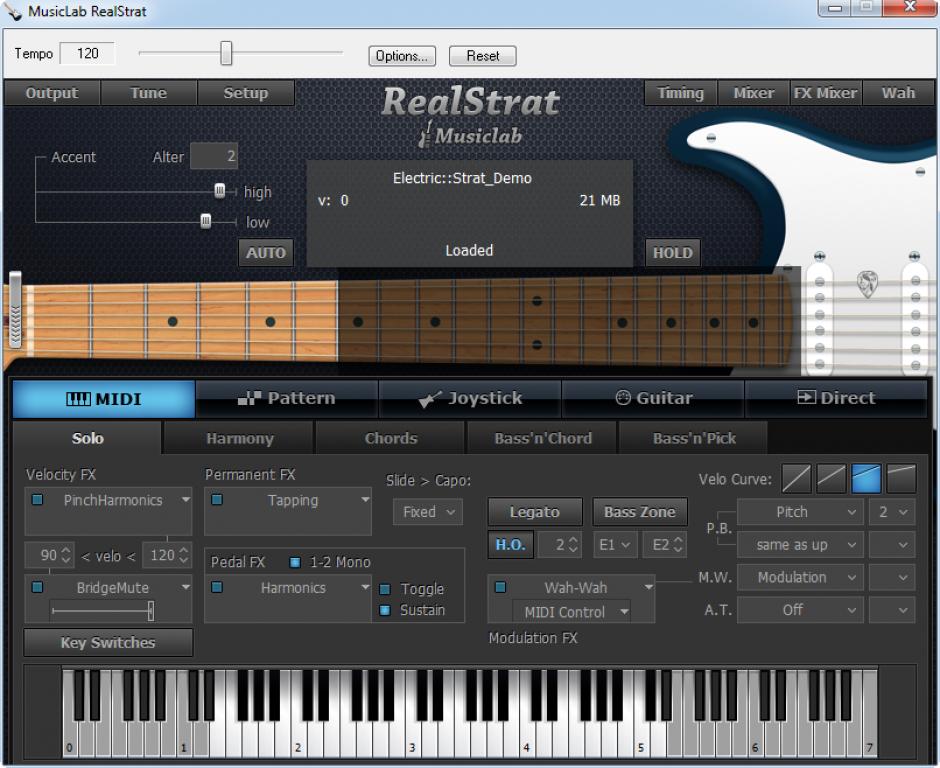This screenshot has width=940, height=768.
Task: Switch to the MIDI mode tab
Action: [104, 399]
